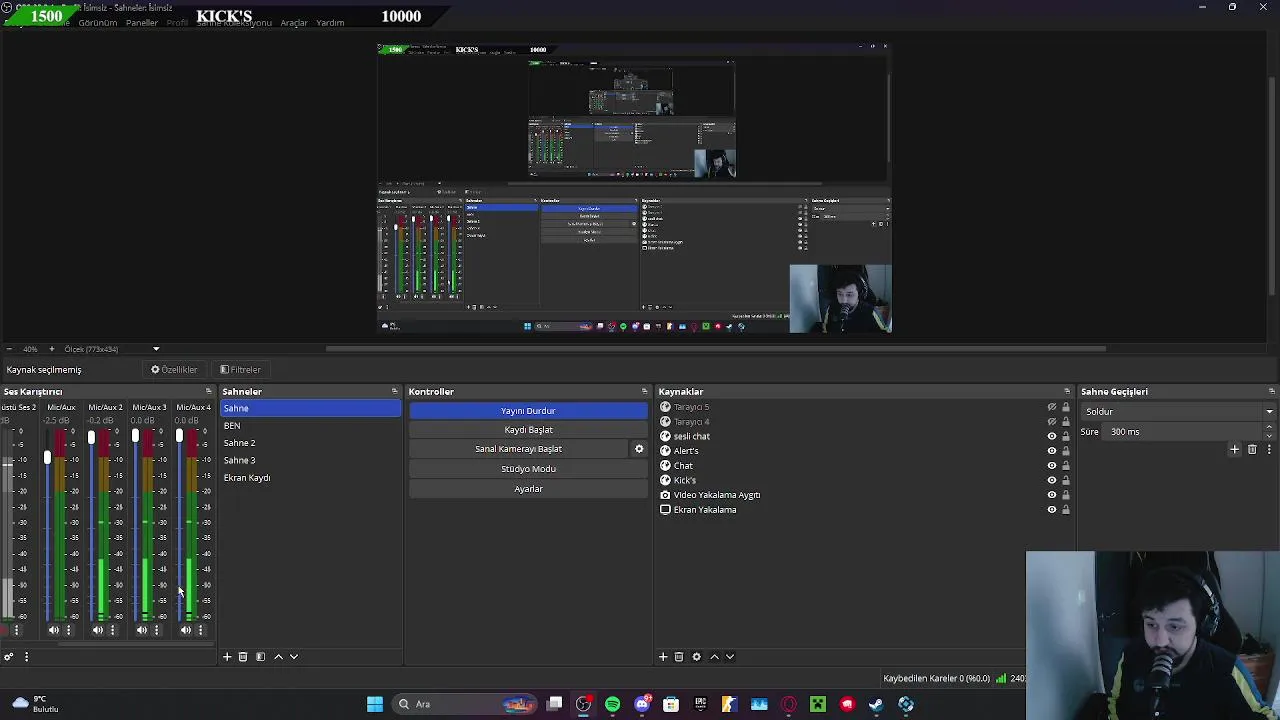
Task: Move source up in Kaynaklar
Action: click(x=714, y=657)
